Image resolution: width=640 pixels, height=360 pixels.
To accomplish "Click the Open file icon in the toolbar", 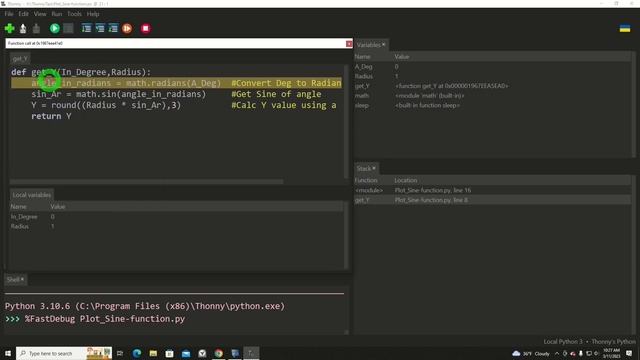I will 23,29.
